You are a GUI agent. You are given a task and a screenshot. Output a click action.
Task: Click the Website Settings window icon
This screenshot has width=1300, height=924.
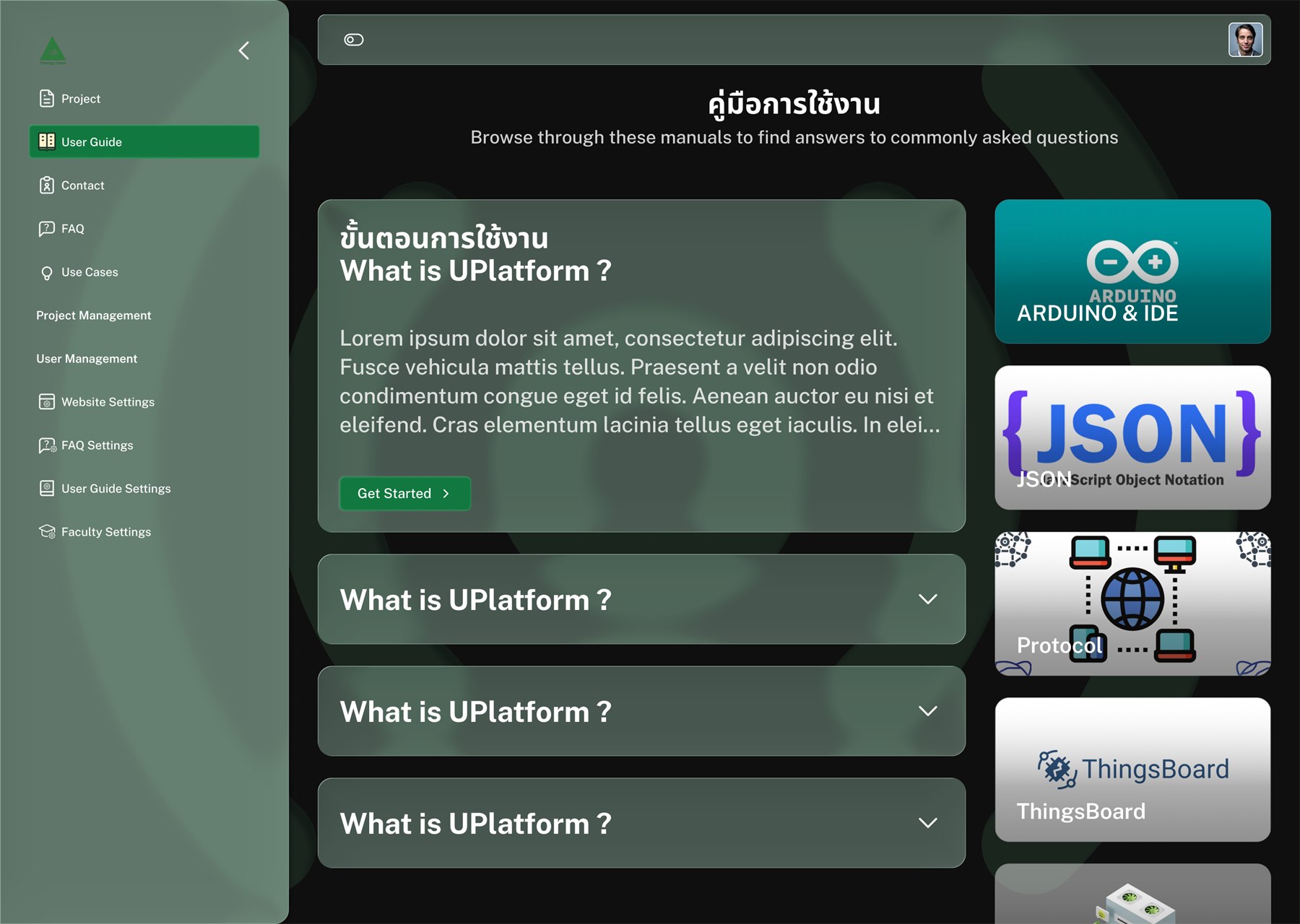coord(46,402)
